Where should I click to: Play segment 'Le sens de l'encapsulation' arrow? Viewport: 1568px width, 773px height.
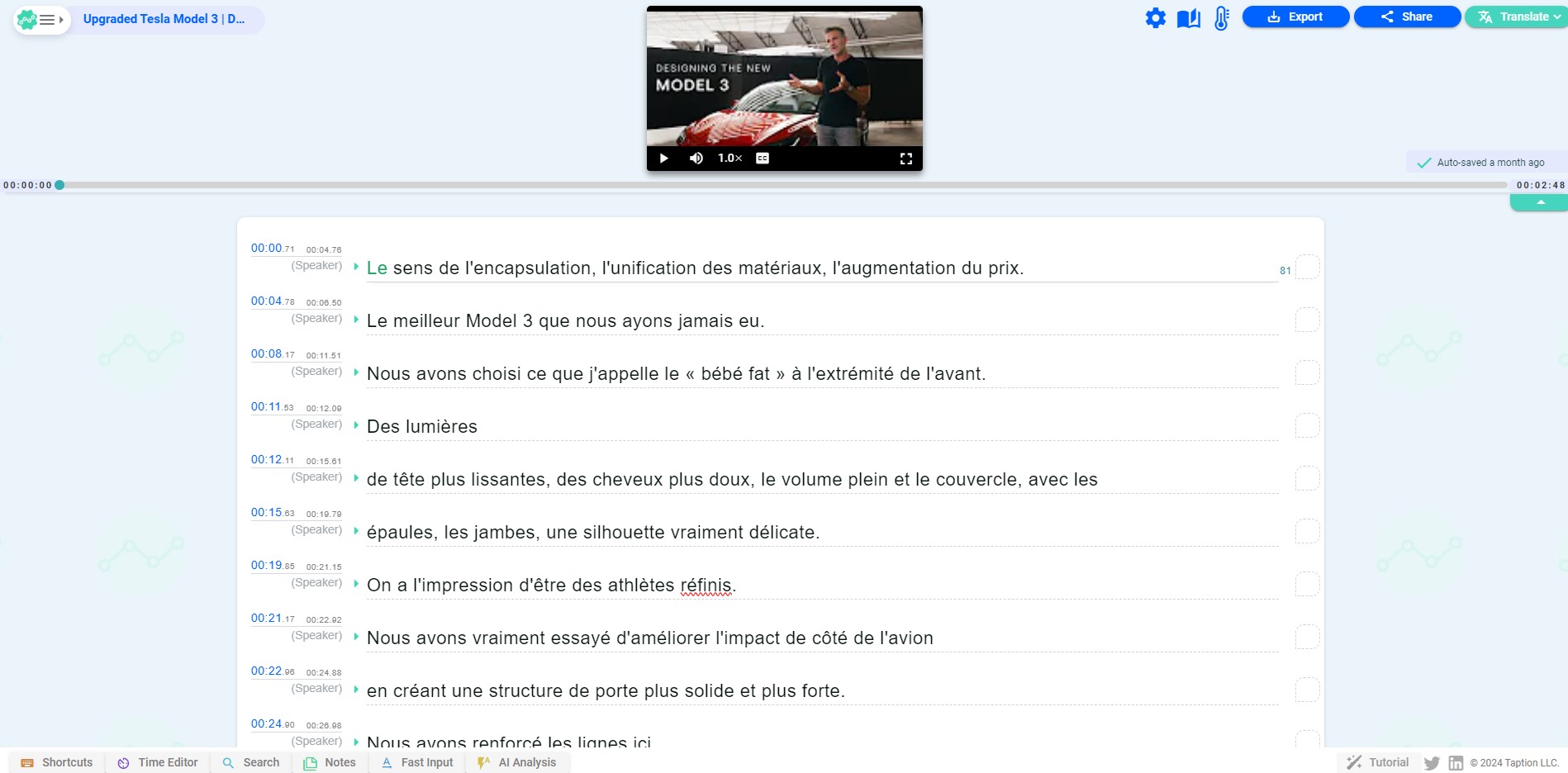356,266
